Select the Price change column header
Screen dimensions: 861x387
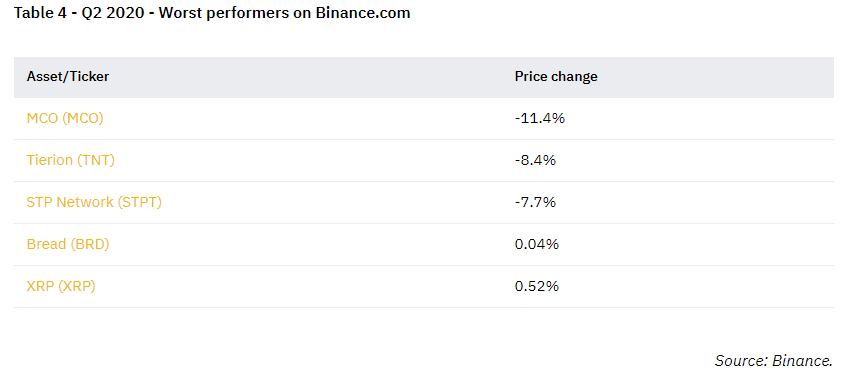(x=556, y=76)
